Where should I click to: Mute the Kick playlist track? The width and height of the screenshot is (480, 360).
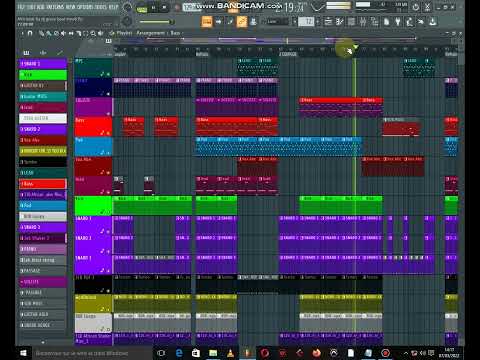click(108, 212)
